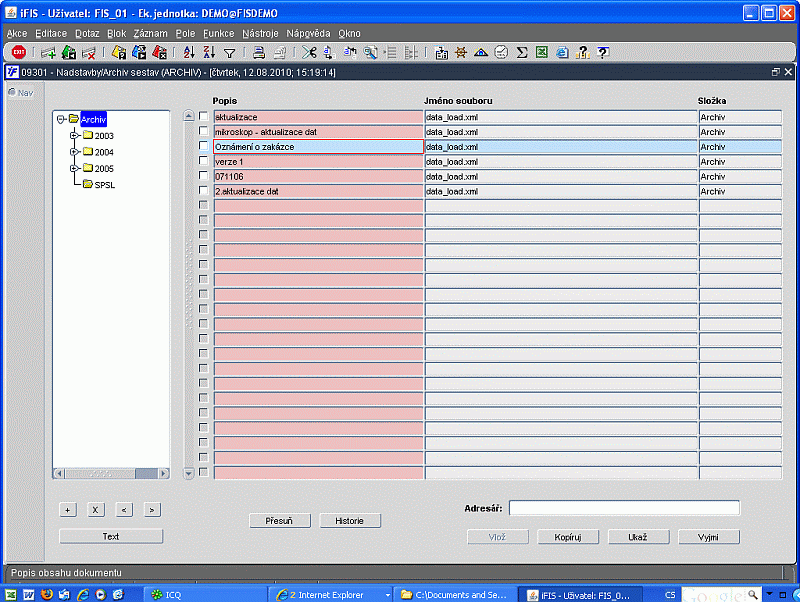Click the blue-yellow triangle toolbar icon

point(481,52)
